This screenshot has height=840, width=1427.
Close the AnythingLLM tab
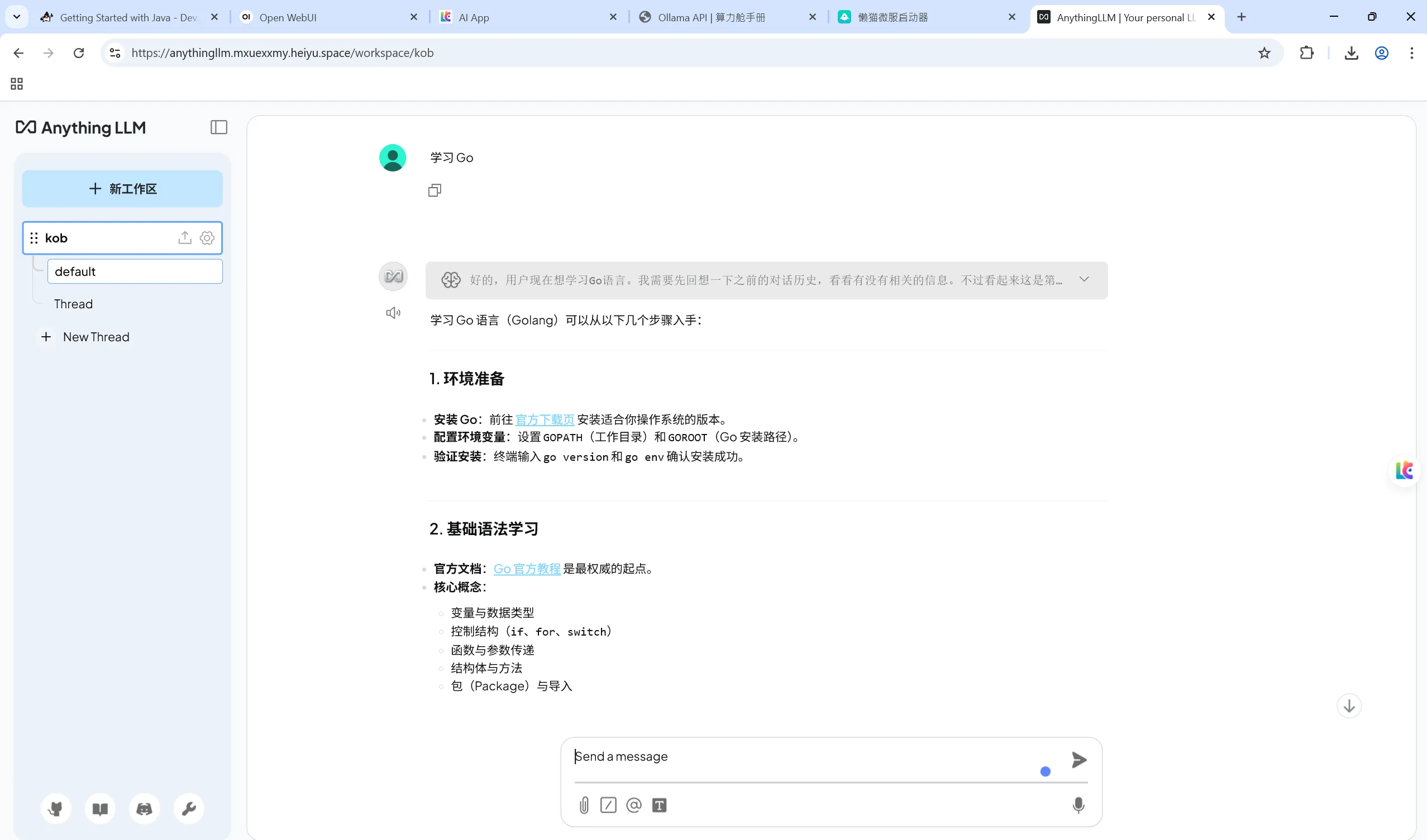pos(1211,17)
